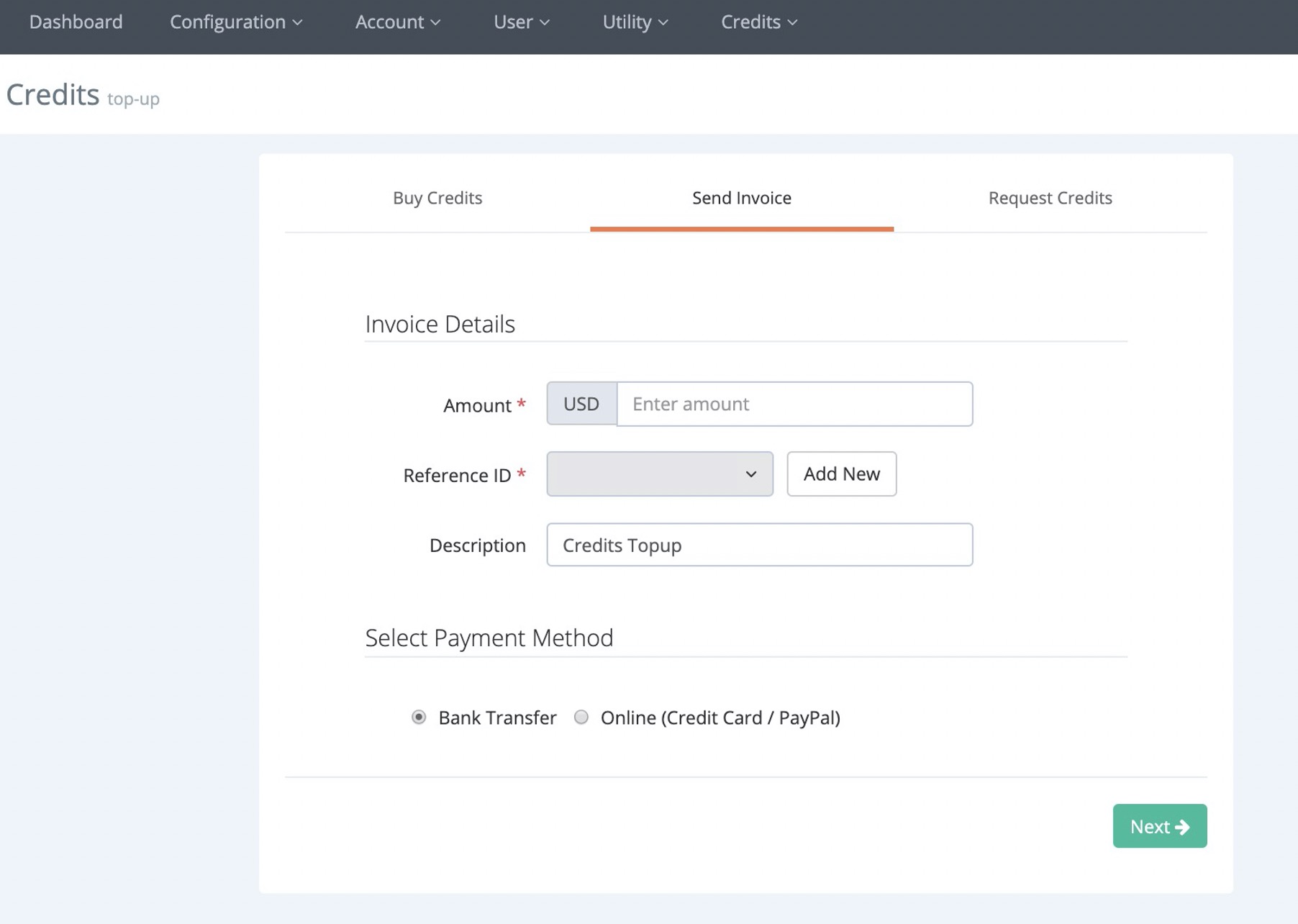Click the chevron arrow next to Credits
Screen dimensions: 1298x924
pyautogui.click(x=792, y=23)
